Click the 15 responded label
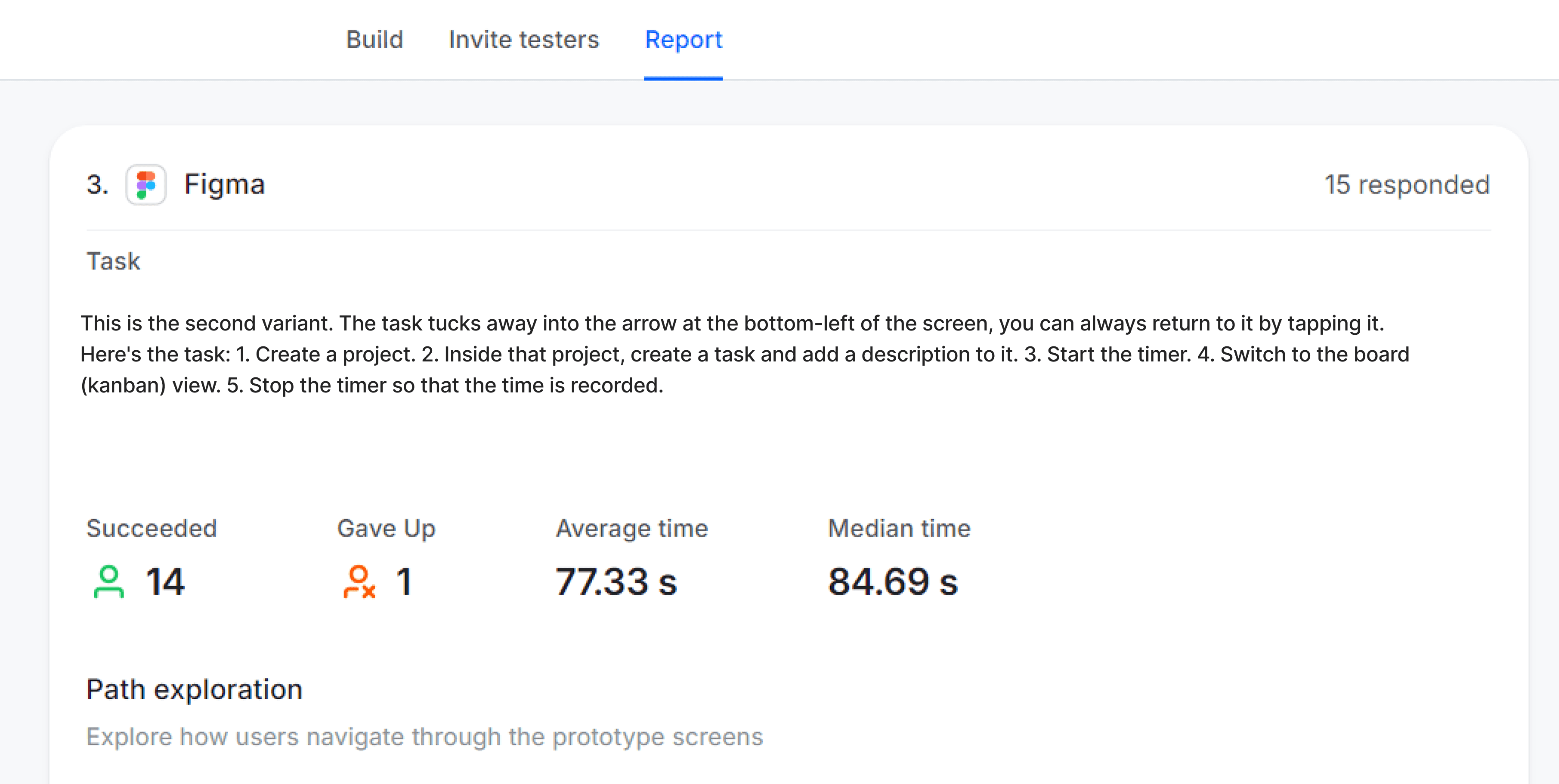The width and height of the screenshot is (1559, 784). click(x=1407, y=185)
